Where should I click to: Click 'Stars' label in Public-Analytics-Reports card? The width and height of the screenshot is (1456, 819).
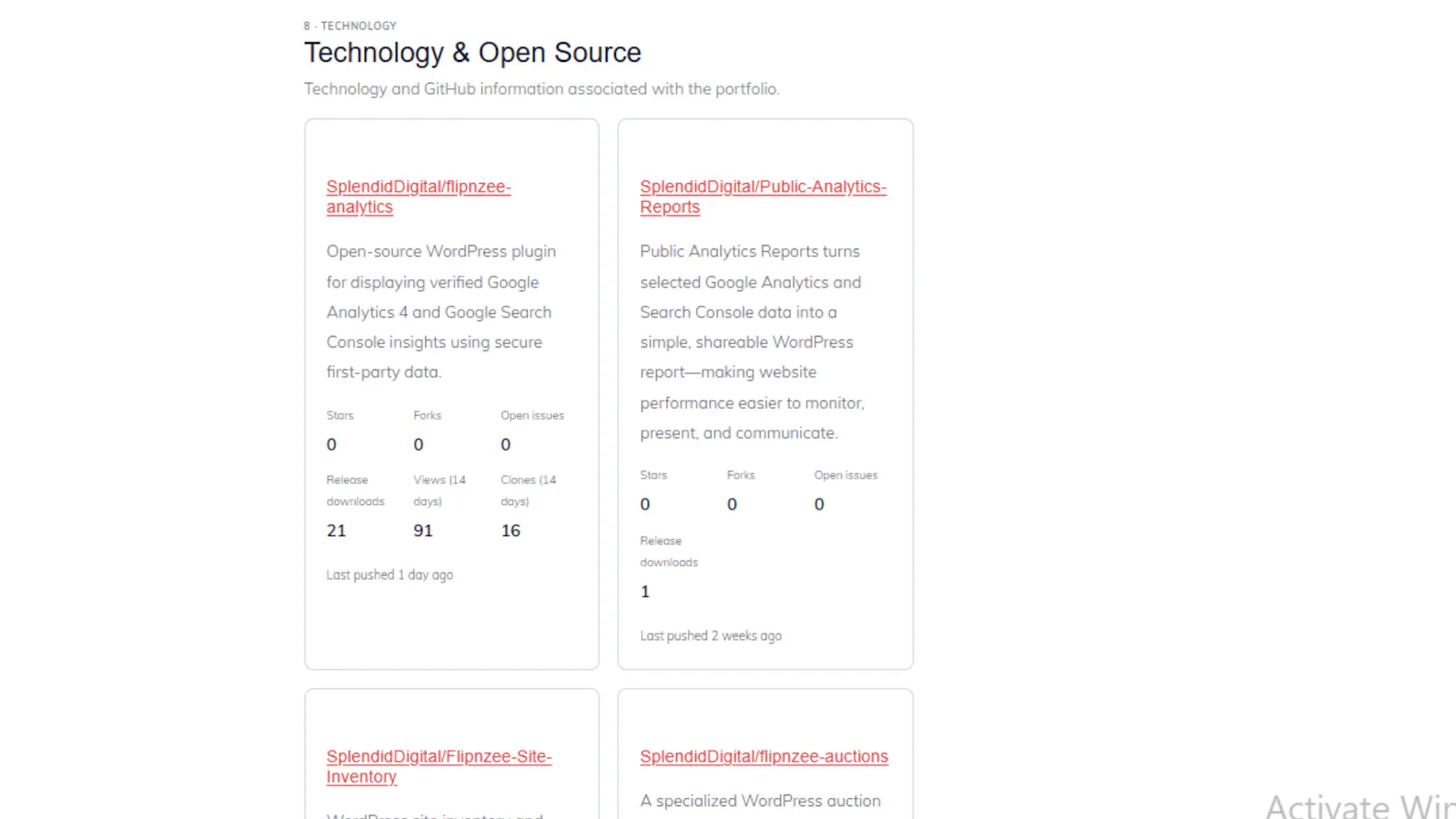click(653, 475)
